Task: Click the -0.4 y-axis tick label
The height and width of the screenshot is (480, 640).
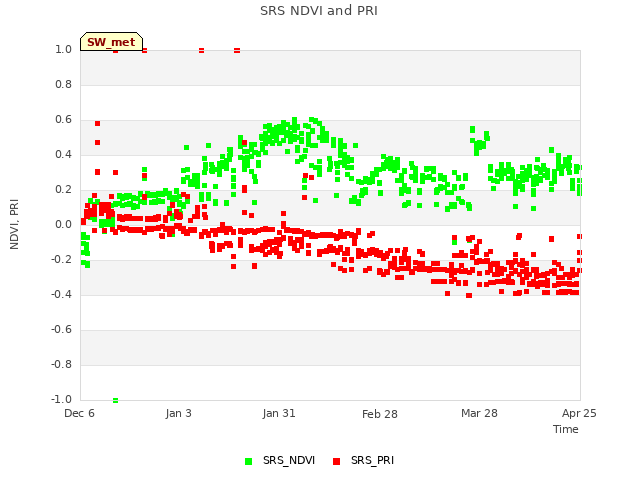Action: point(61,294)
